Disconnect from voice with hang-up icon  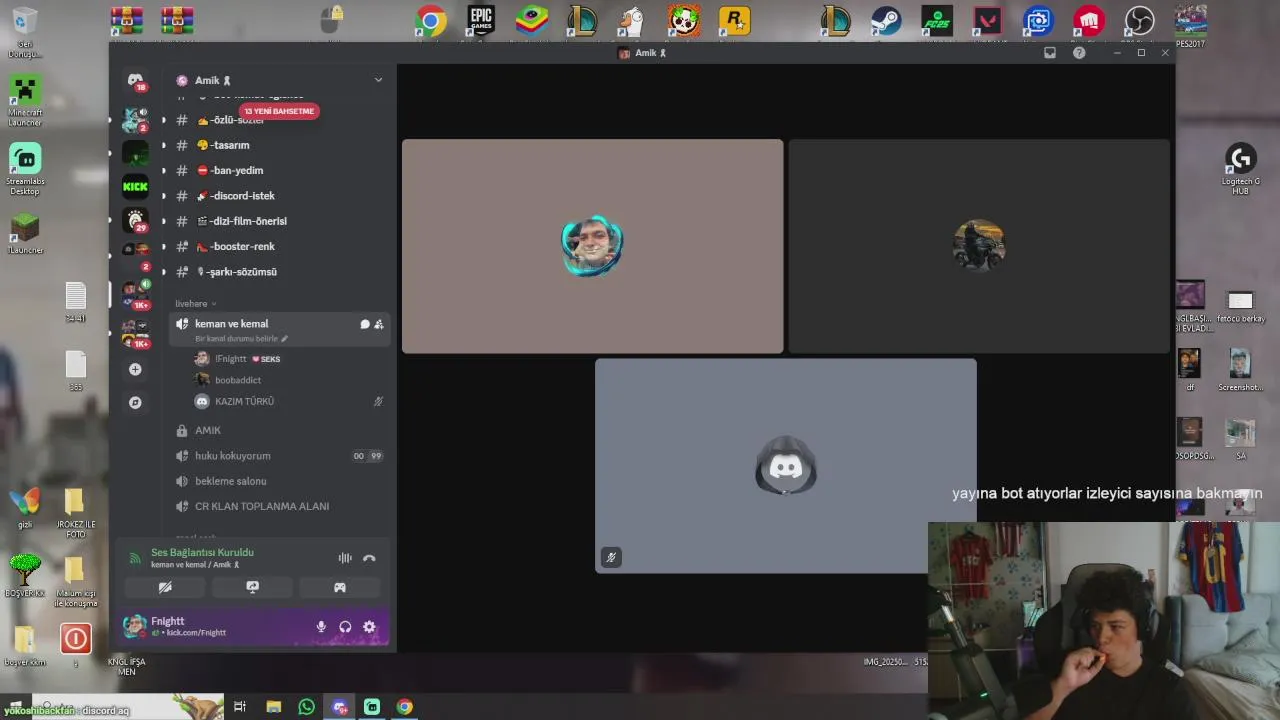coord(369,558)
